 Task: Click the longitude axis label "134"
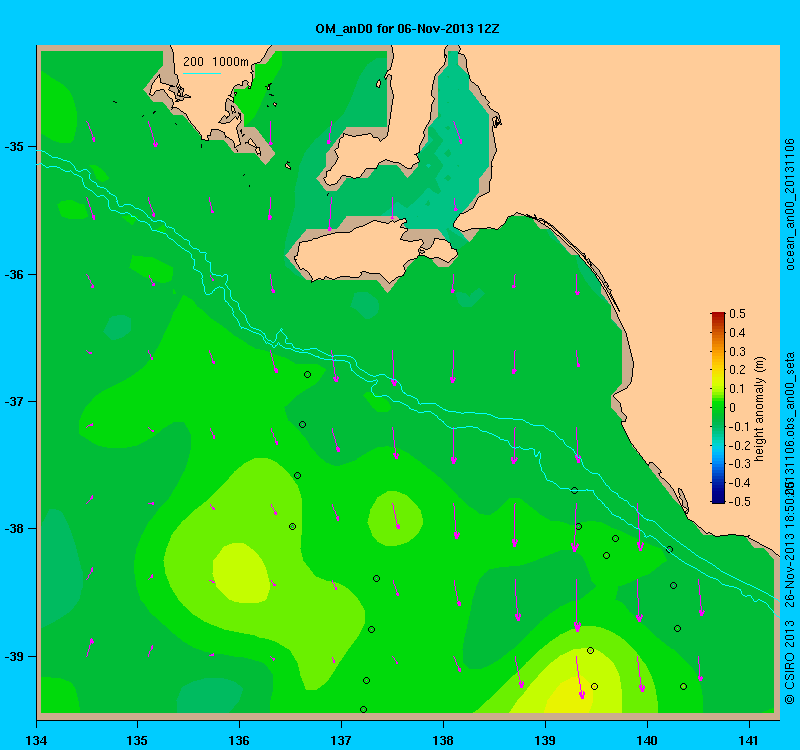click(37, 740)
